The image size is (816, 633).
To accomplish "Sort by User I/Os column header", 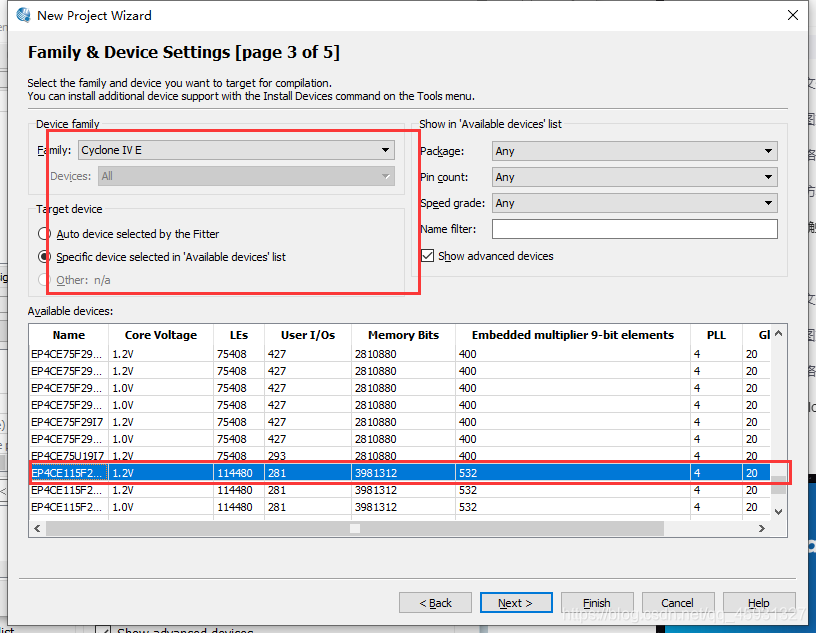I will click(x=308, y=335).
